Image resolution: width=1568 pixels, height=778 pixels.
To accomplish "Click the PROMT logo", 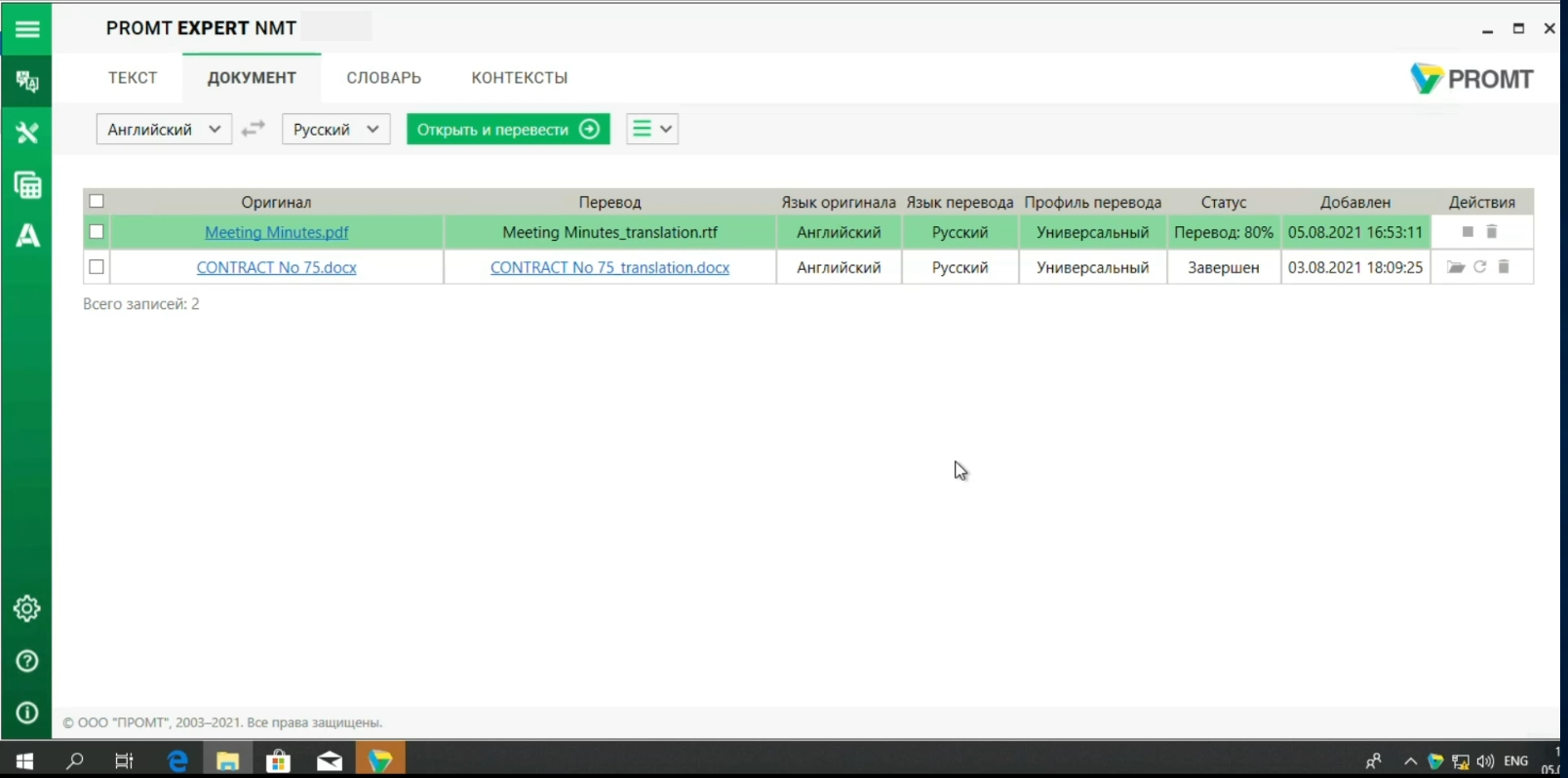I will click(x=1471, y=79).
